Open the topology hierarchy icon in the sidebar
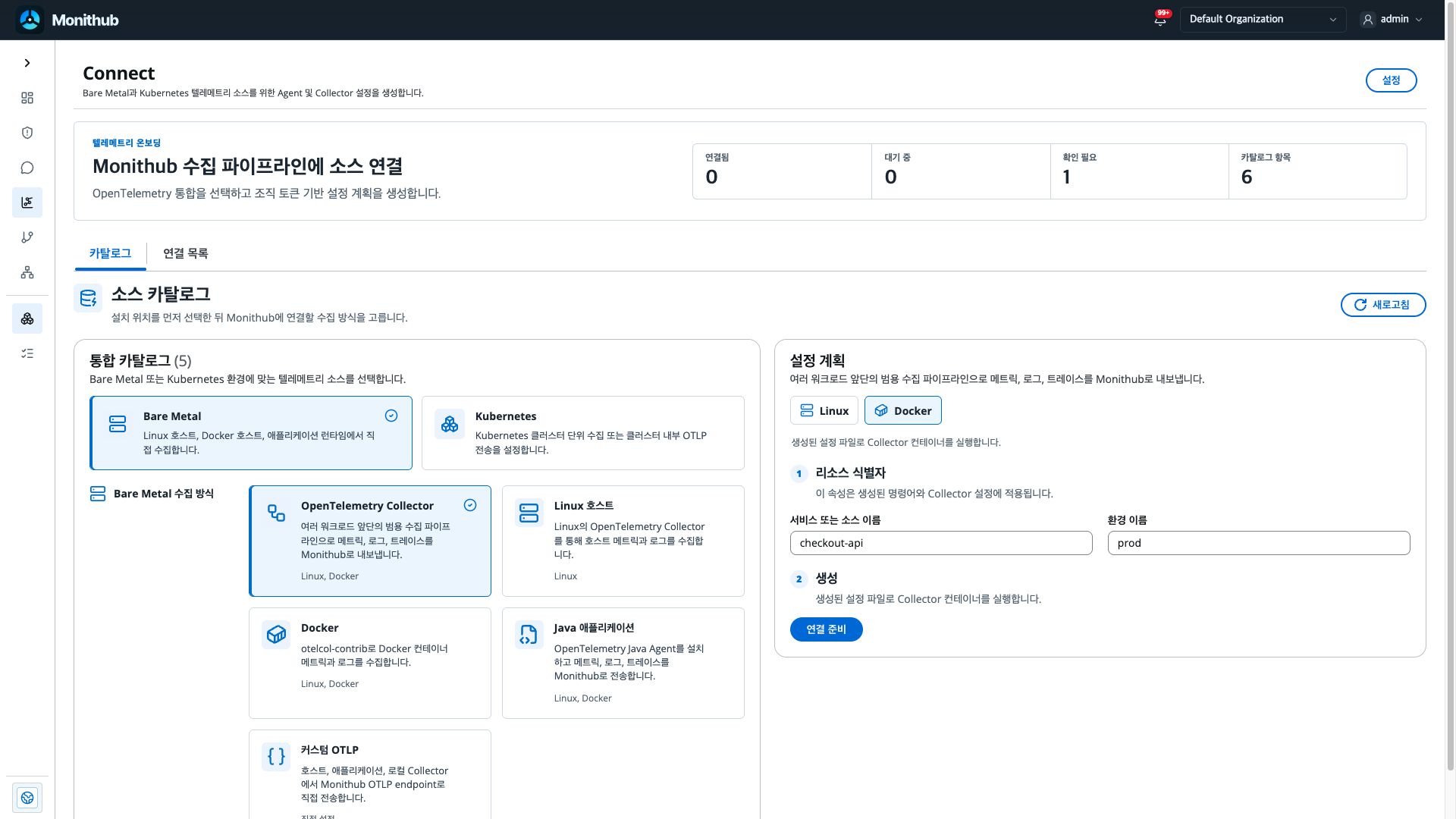This screenshot has width=1456, height=819. point(27,272)
